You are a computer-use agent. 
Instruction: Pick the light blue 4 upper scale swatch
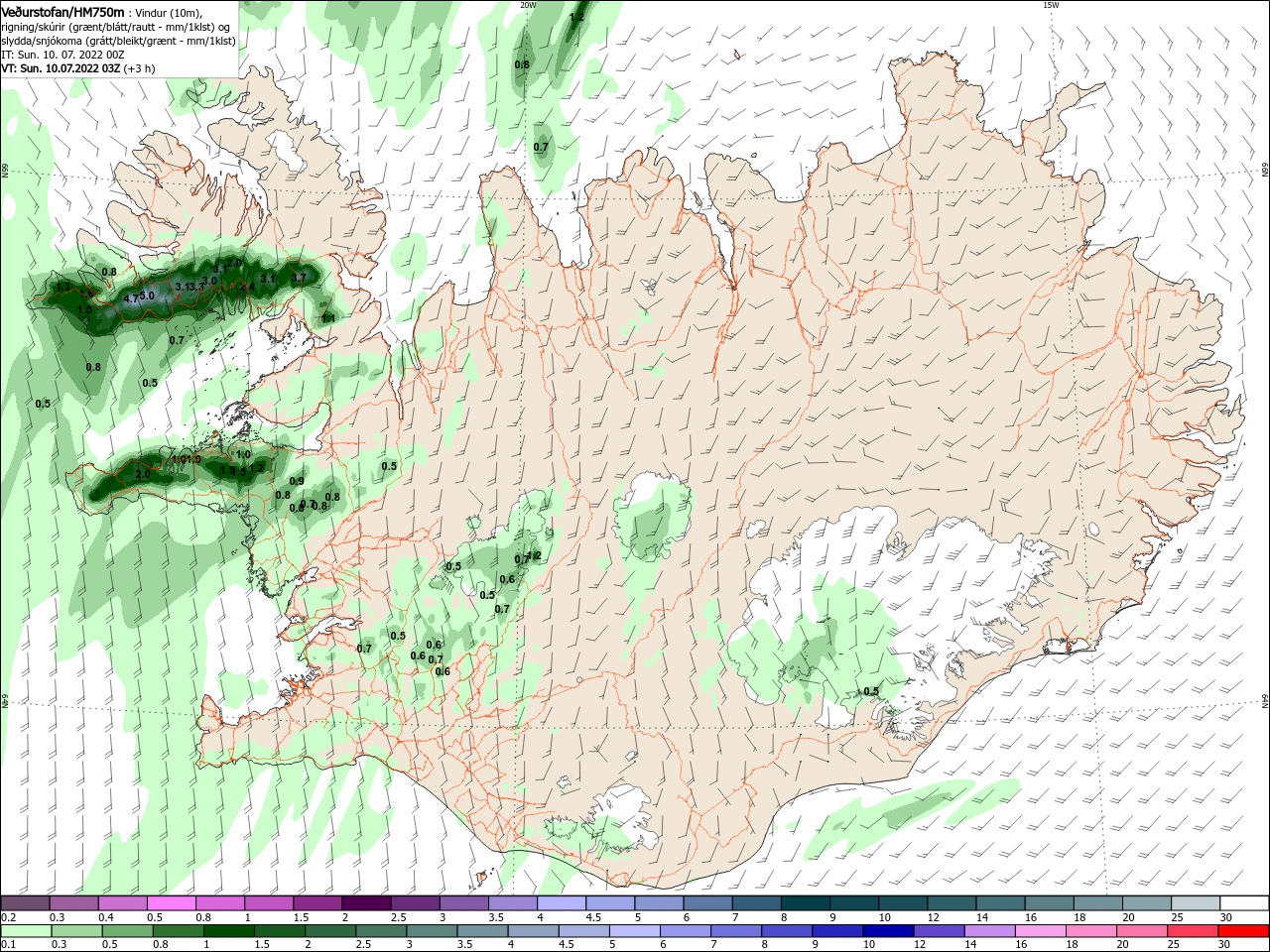[x=562, y=903]
